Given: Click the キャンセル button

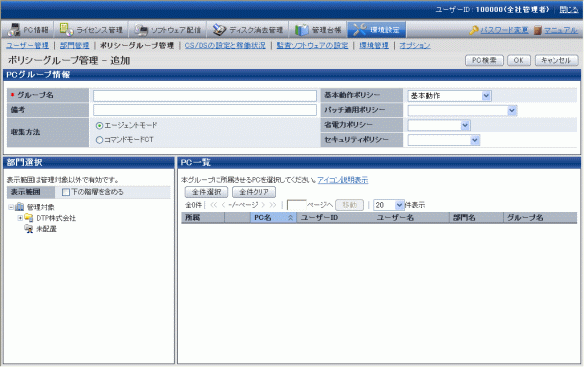Looking at the screenshot, I should [x=556, y=60].
